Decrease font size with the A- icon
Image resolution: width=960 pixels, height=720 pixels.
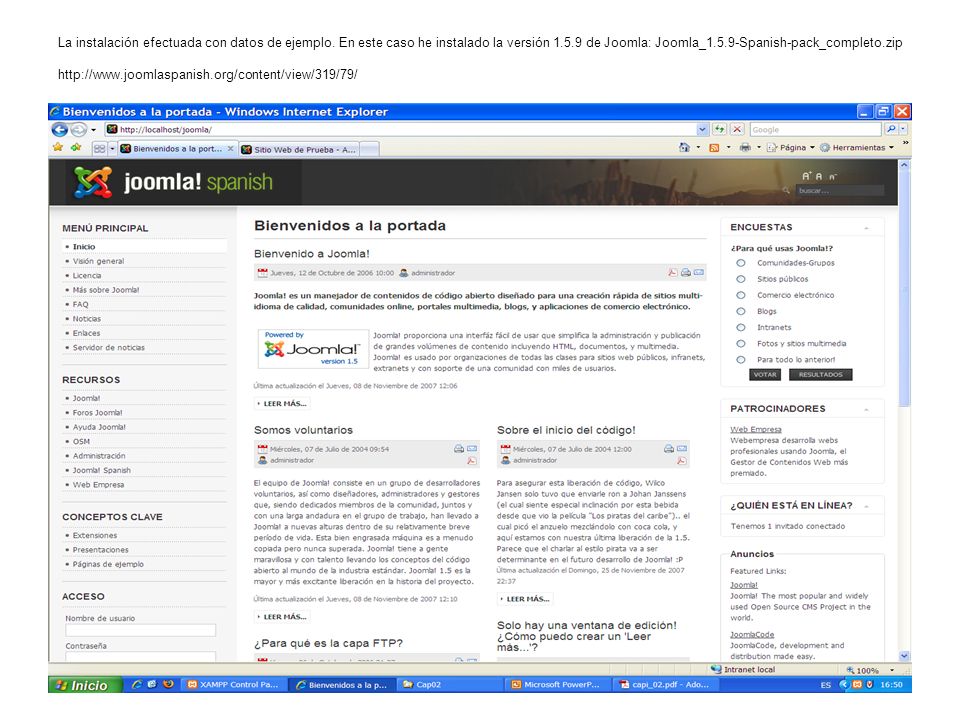coord(833,177)
